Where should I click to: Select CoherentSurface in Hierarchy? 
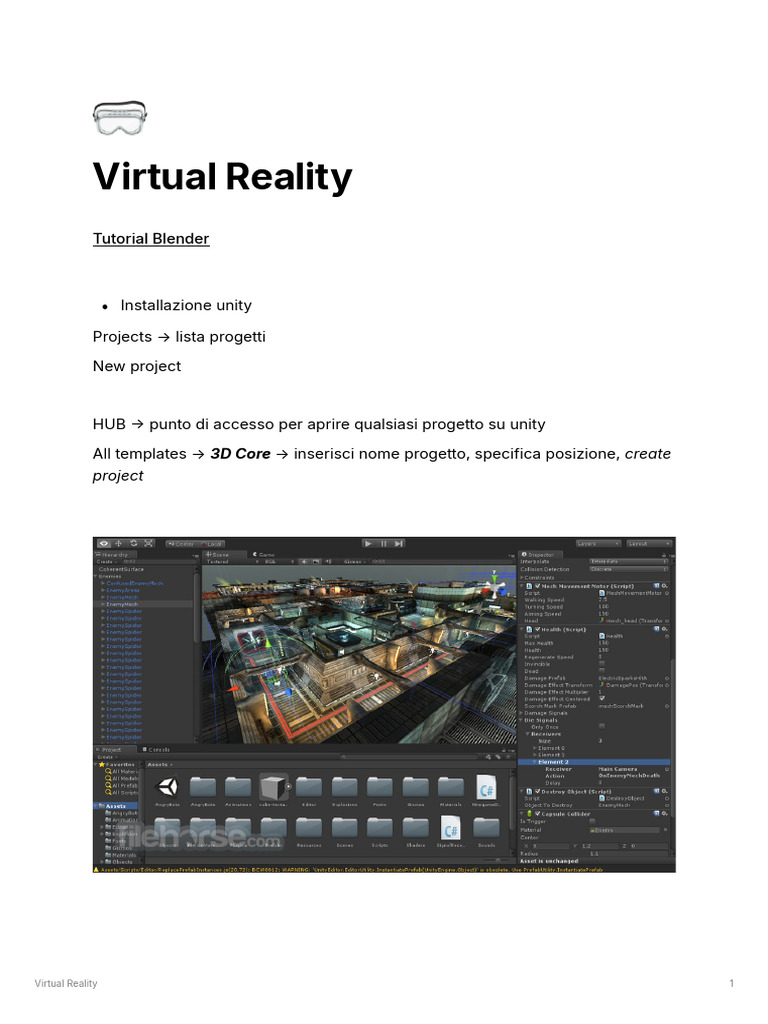pyautogui.click(x=121, y=569)
